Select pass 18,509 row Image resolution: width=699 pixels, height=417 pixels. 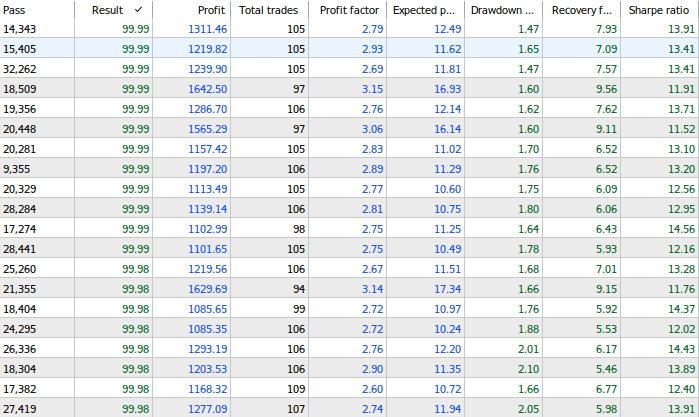tap(350, 89)
